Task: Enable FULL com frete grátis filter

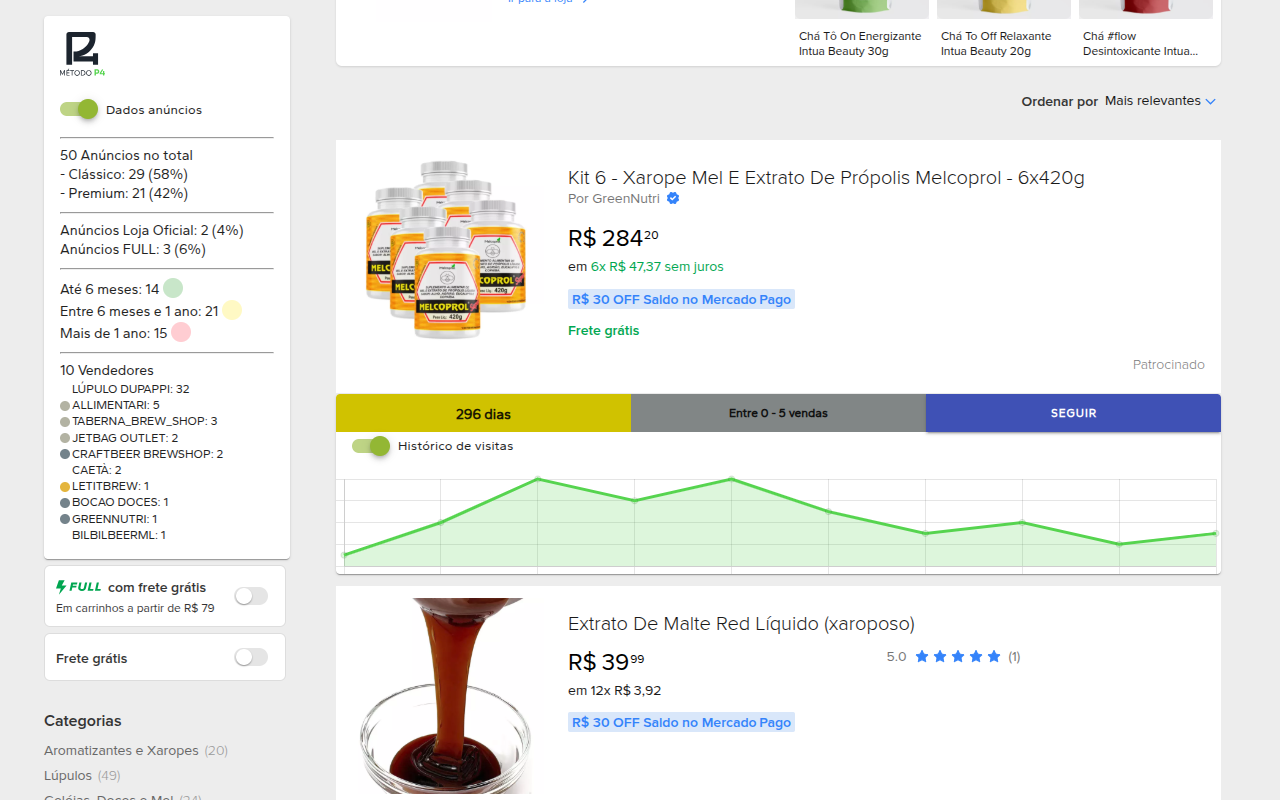Action: tap(251, 596)
